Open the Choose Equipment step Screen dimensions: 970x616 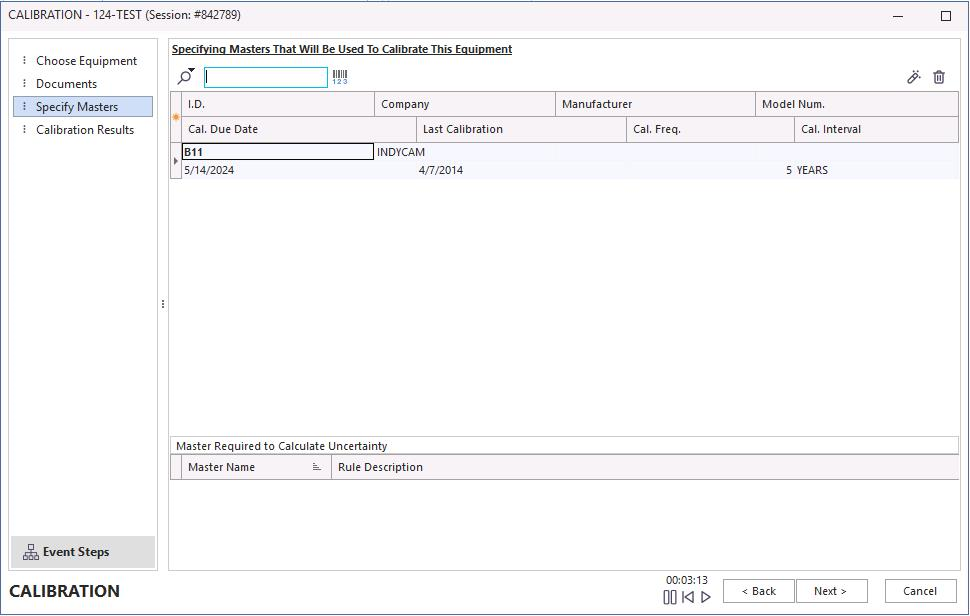(86, 61)
